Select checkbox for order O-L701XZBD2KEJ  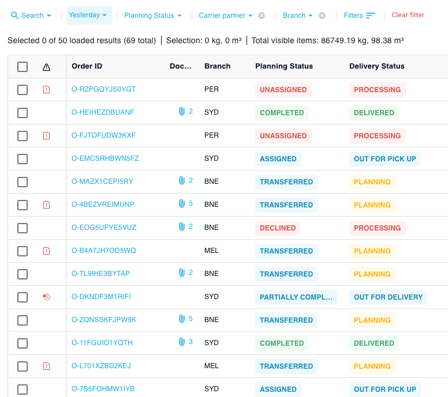point(22,366)
